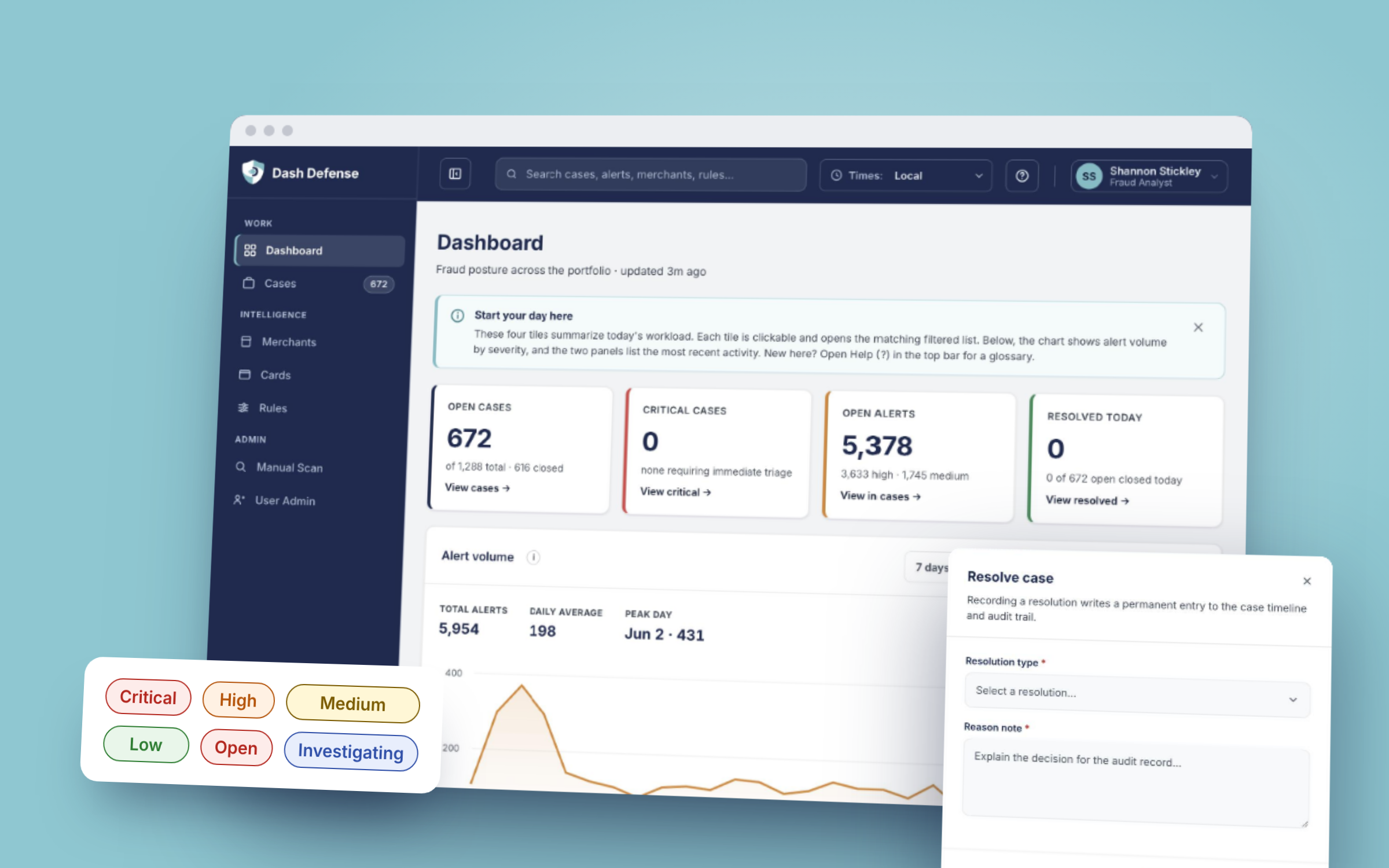Click the View critical link

pyautogui.click(x=675, y=492)
